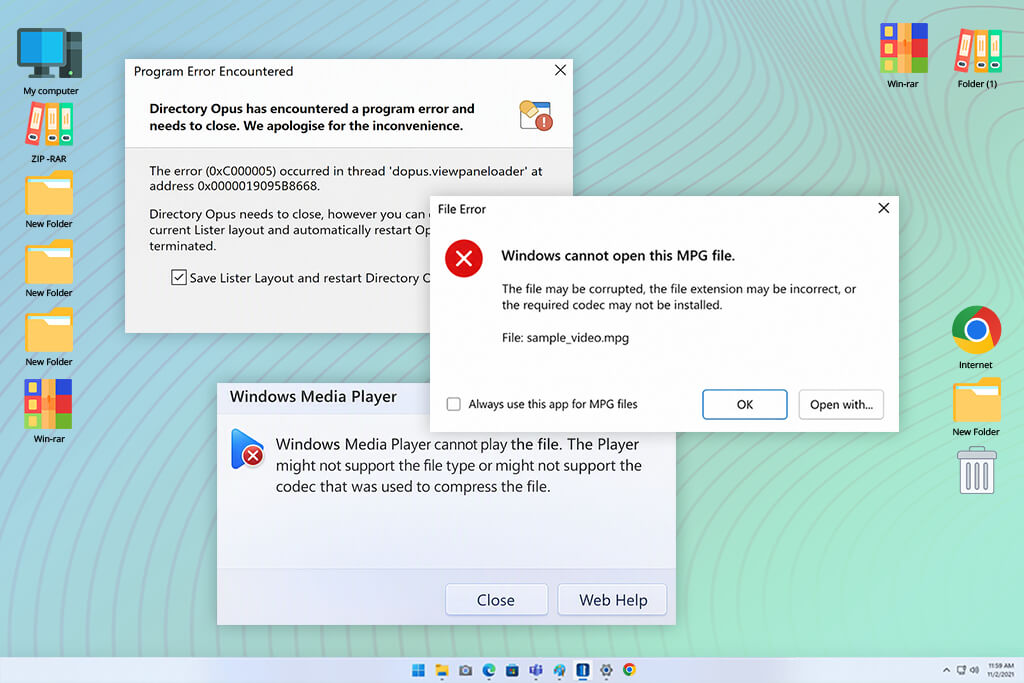The height and width of the screenshot is (683, 1024).
Task: Launch Chrome from the taskbar
Action: (x=629, y=670)
